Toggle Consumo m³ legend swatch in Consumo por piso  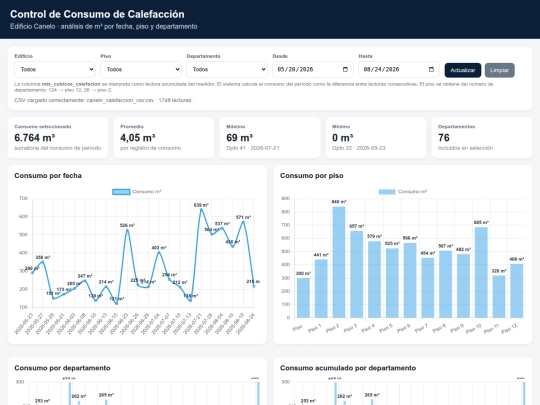tap(387, 192)
